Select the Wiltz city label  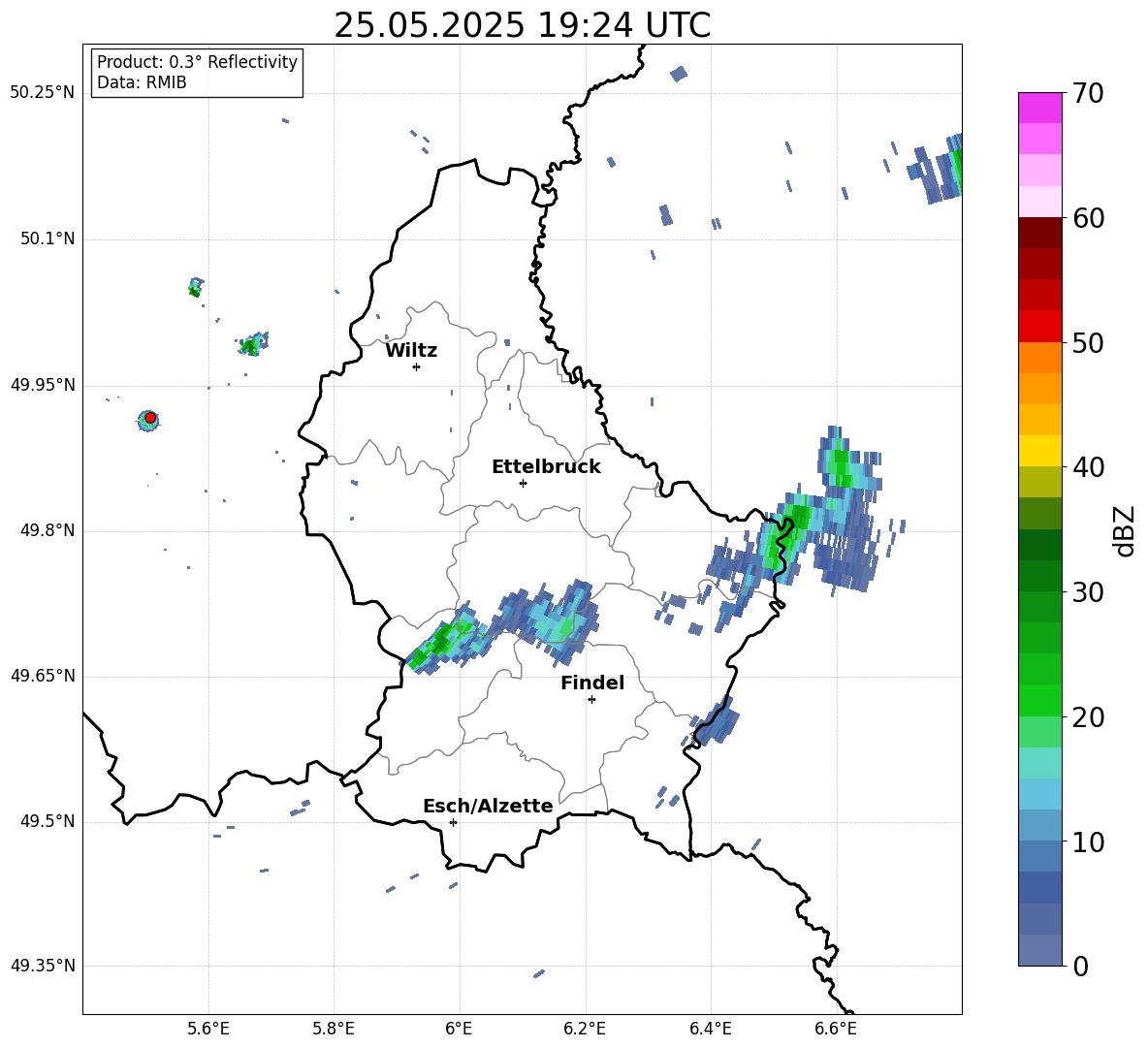coord(411,351)
